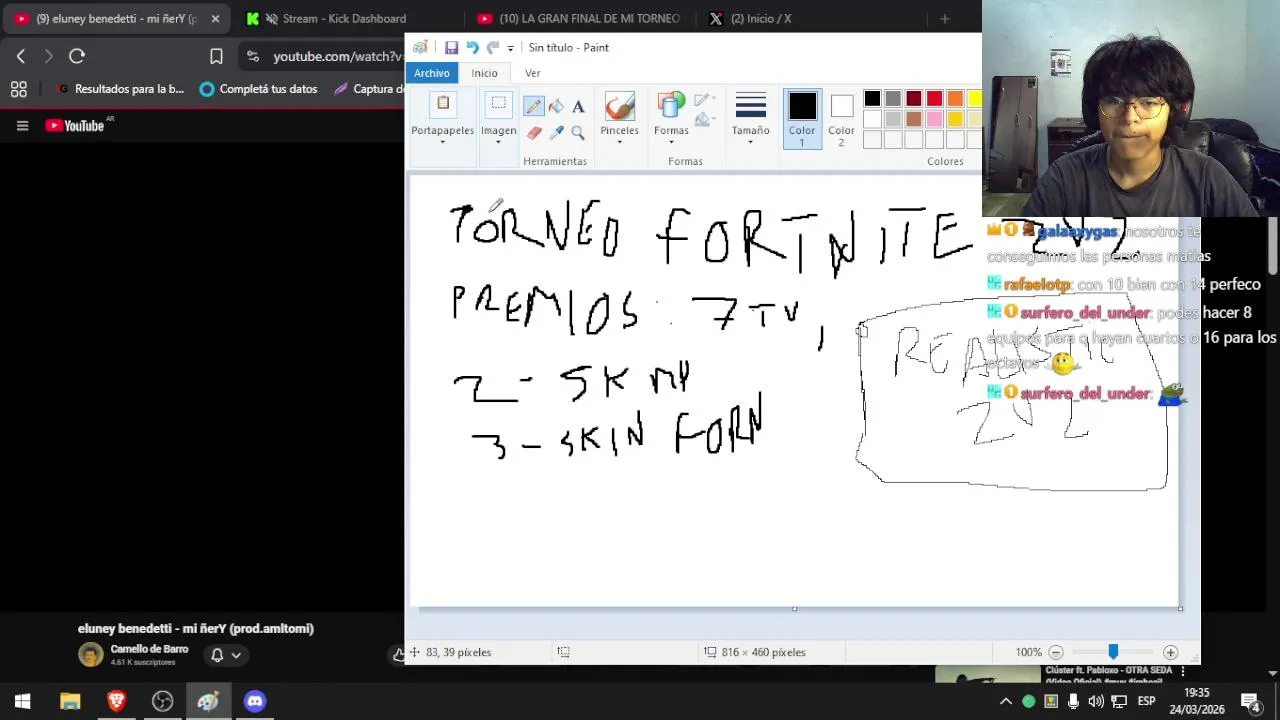Click Camello de Barro channel avatar
The image size is (1280, 720).
pos(91,655)
